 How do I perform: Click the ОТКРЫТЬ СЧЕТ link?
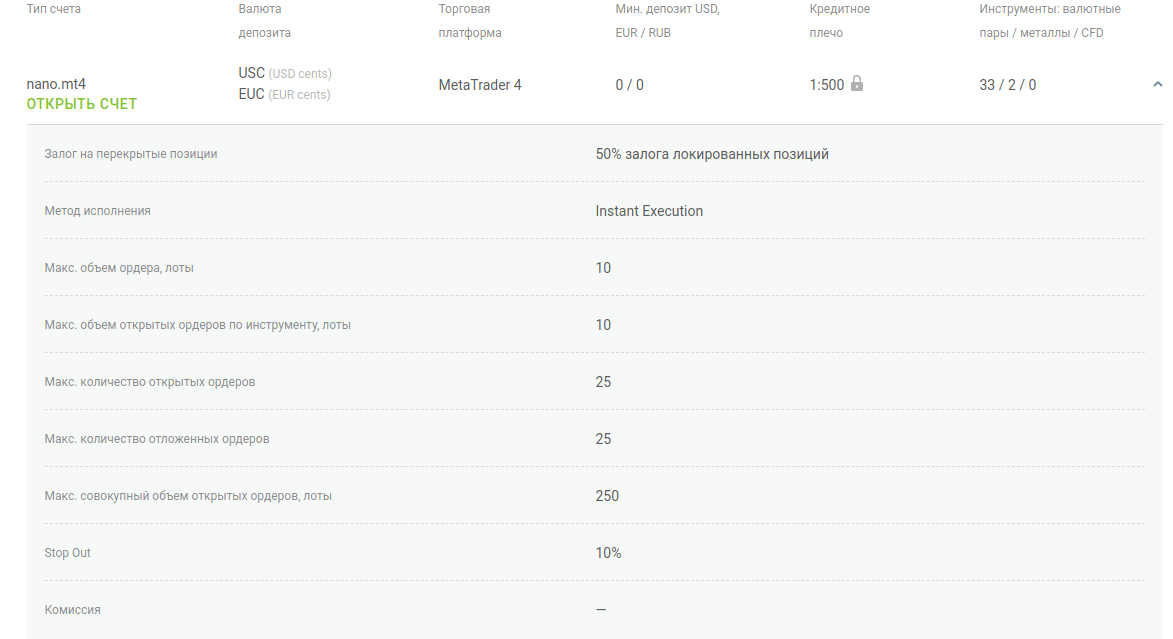tap(82, 104)
